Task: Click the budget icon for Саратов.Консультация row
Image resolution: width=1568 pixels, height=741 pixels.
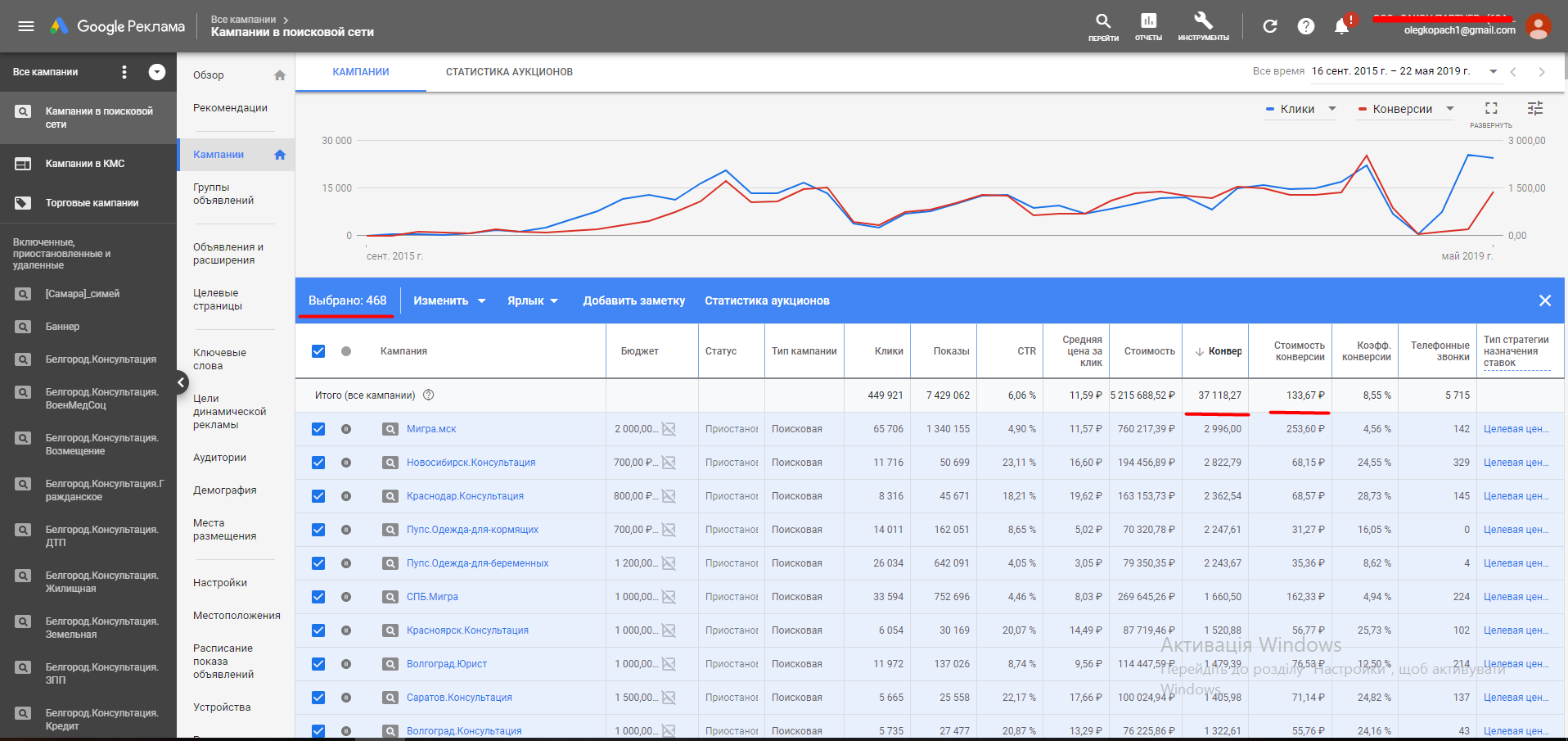Action: click(669, 698)
